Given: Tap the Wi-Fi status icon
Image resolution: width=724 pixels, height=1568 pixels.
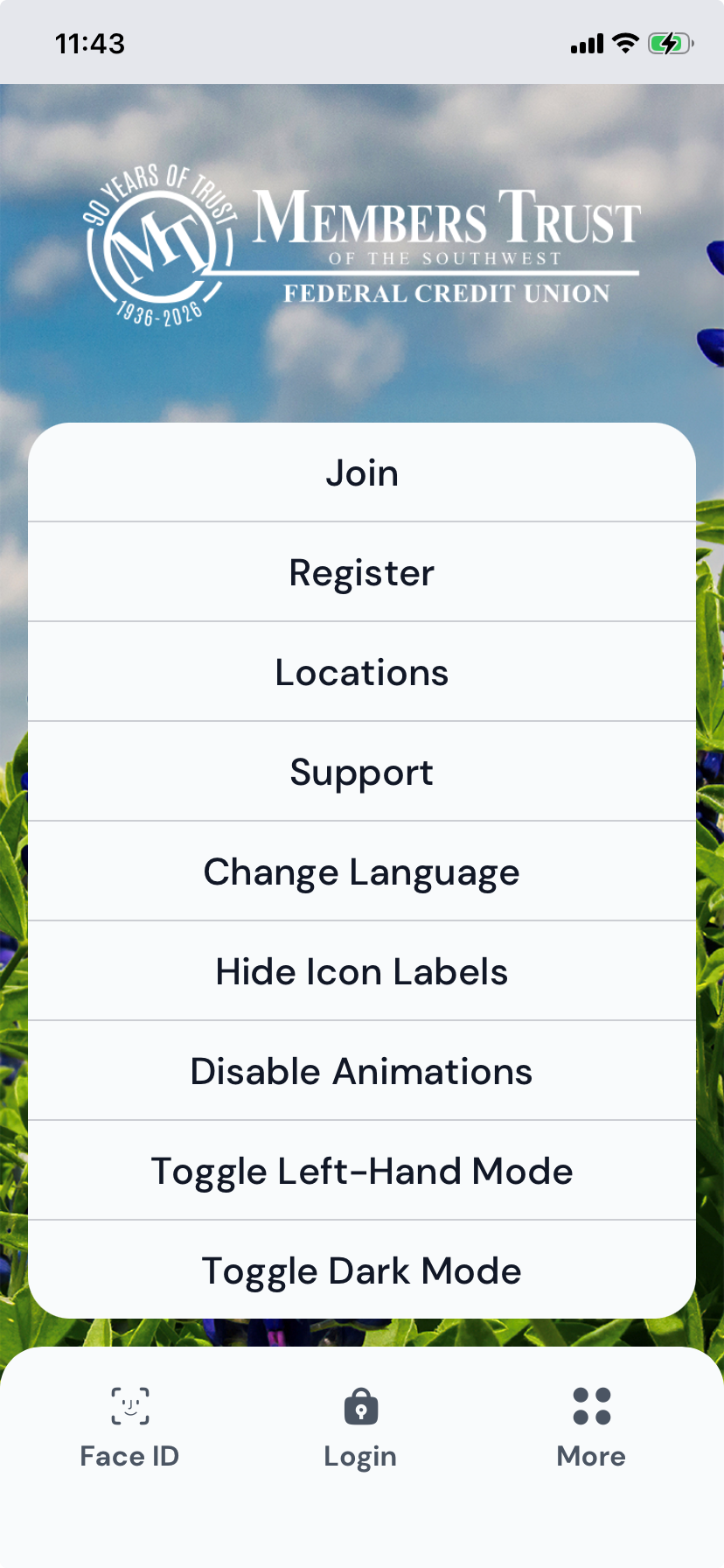Looking at the screenshot, I should click(x=625, y=43).
